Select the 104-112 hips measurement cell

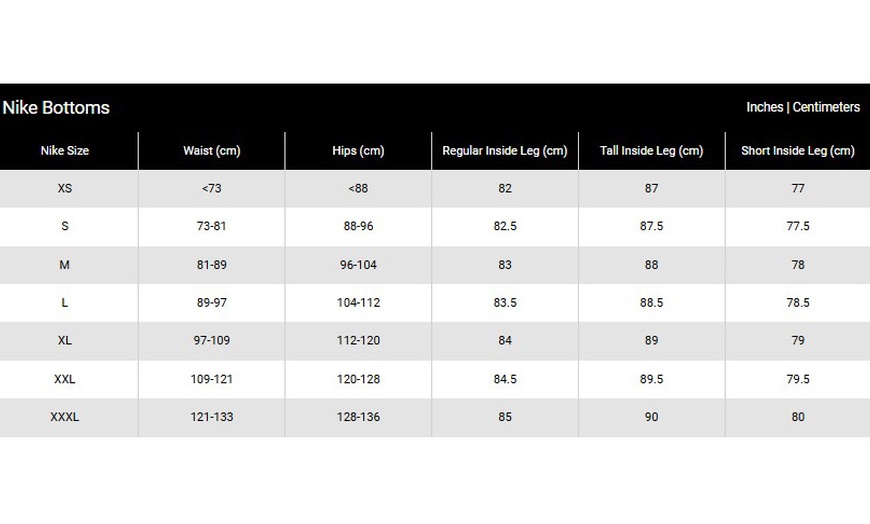pyautogui.click(x=358, y=302)
